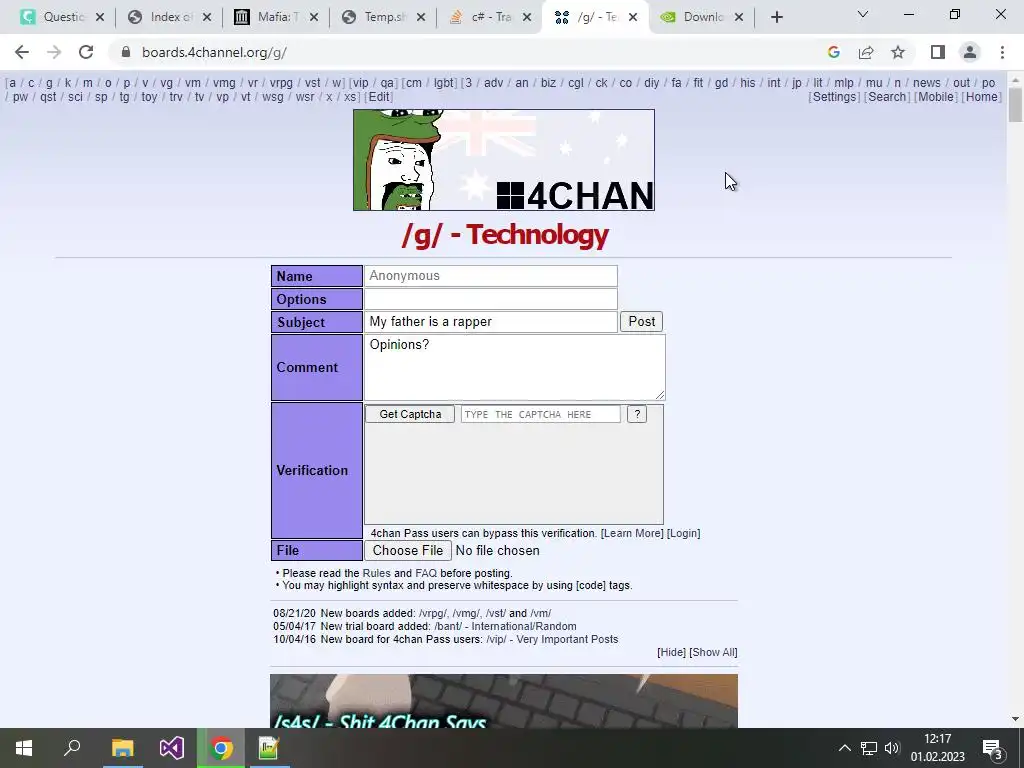Close the /g/ - Technology tab
The width and height of the screenshot is (1024, 768).
[x=633, y=17]
